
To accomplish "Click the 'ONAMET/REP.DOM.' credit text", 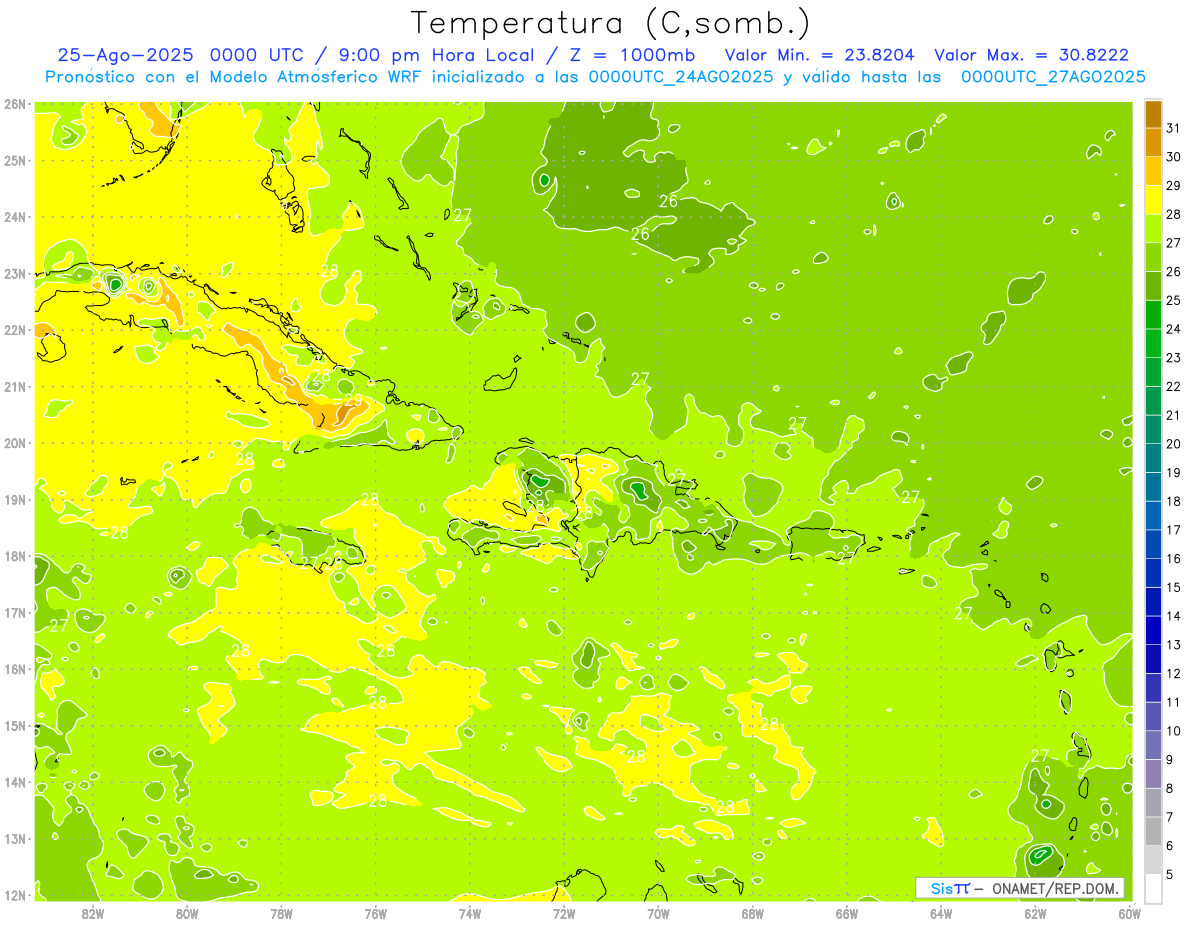I will 1054,888.
